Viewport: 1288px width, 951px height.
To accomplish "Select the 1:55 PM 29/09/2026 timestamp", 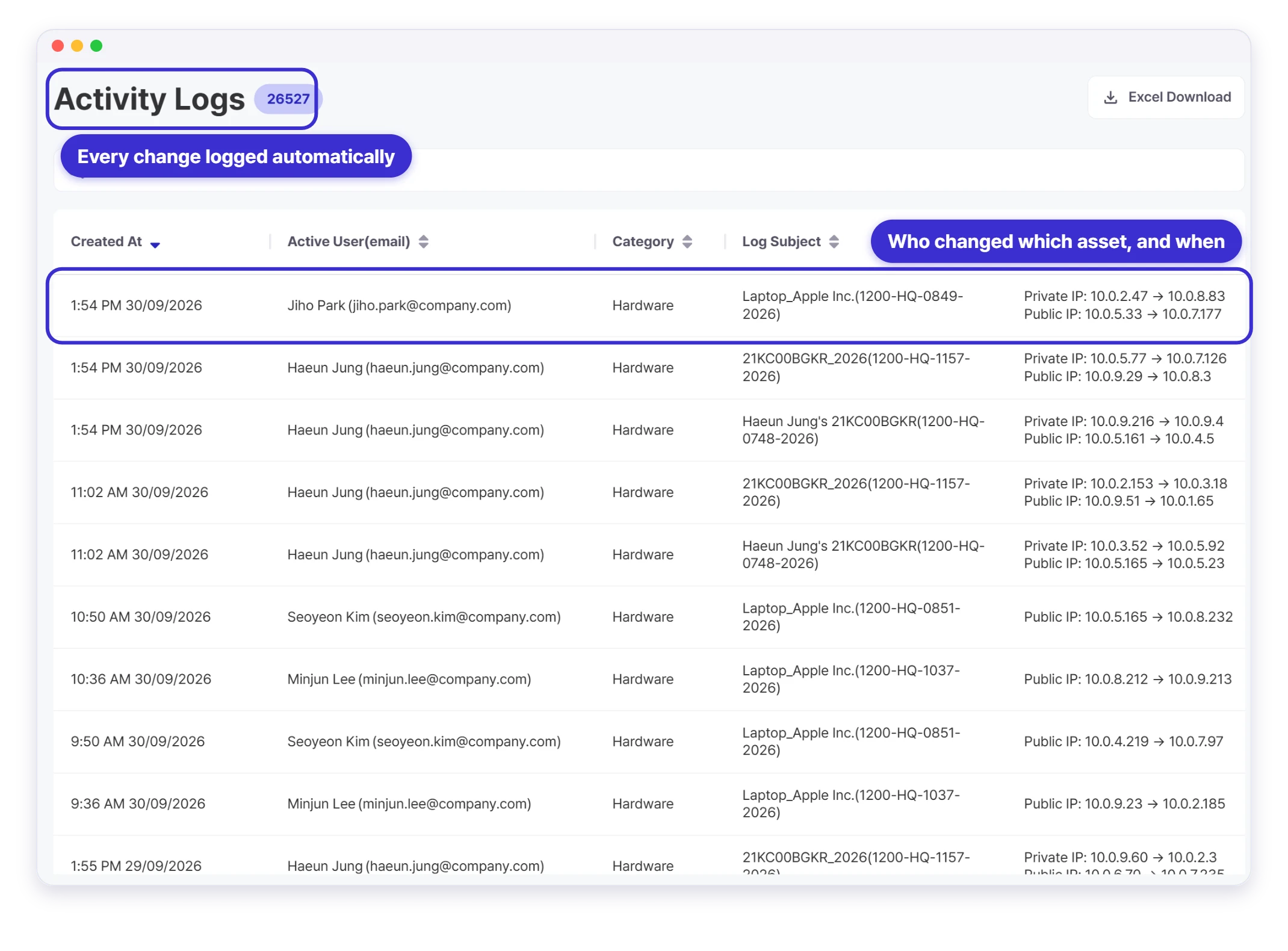I will click(x=136, y=866).
